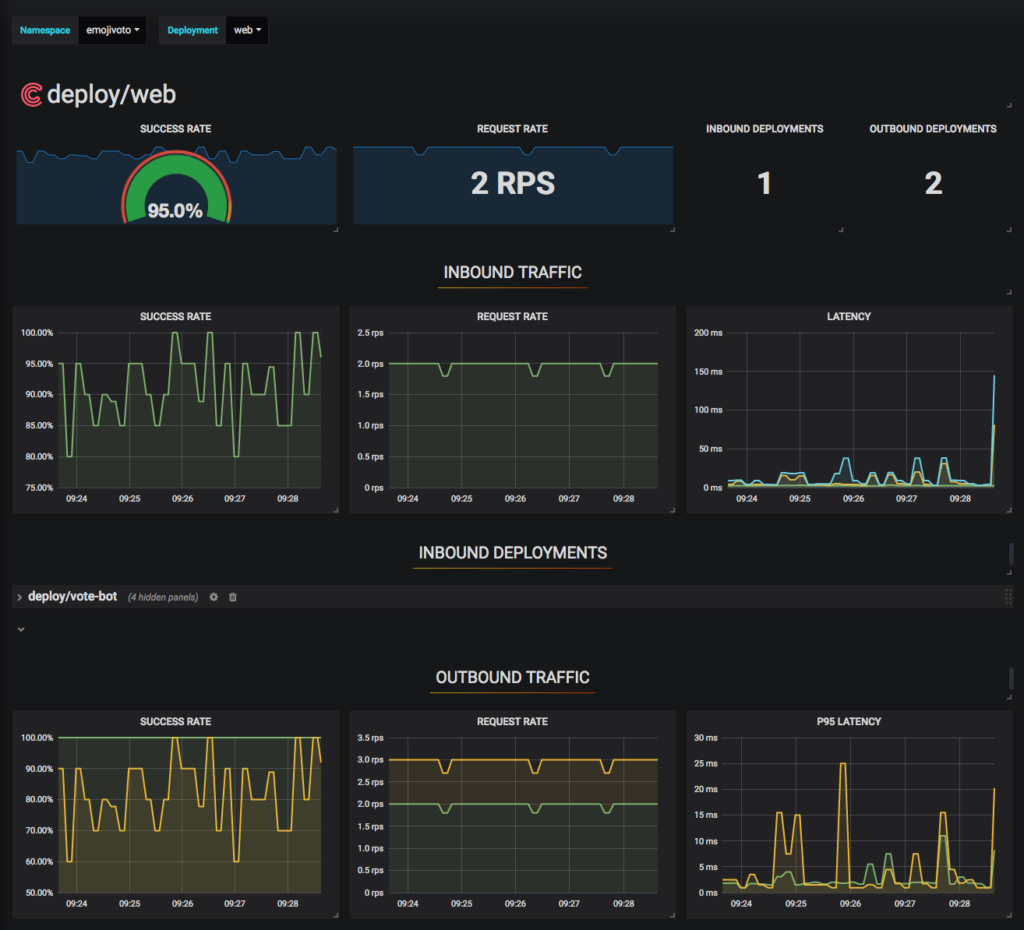Click the Deployment variable label
Viewport: 1024px width, 930px height.
(192, 30)
